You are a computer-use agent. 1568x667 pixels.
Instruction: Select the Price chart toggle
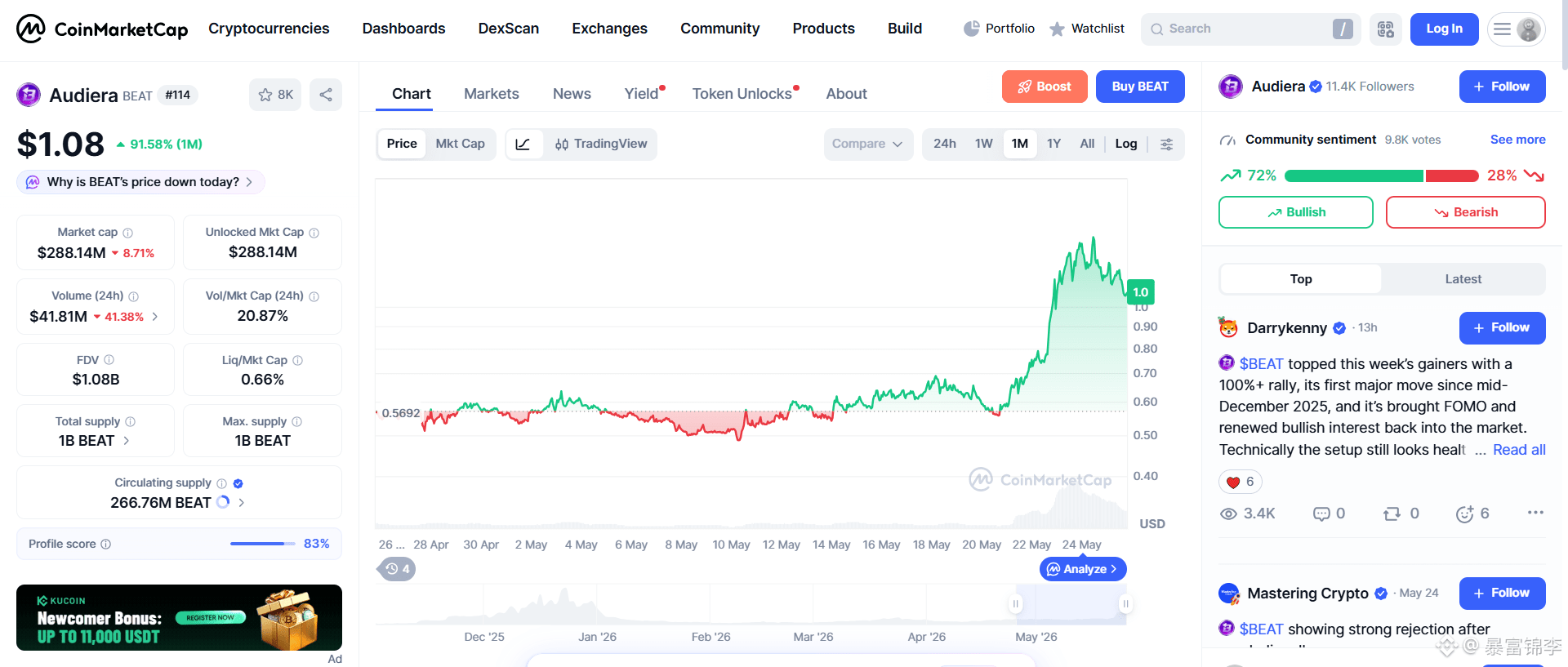click(402, 145)
